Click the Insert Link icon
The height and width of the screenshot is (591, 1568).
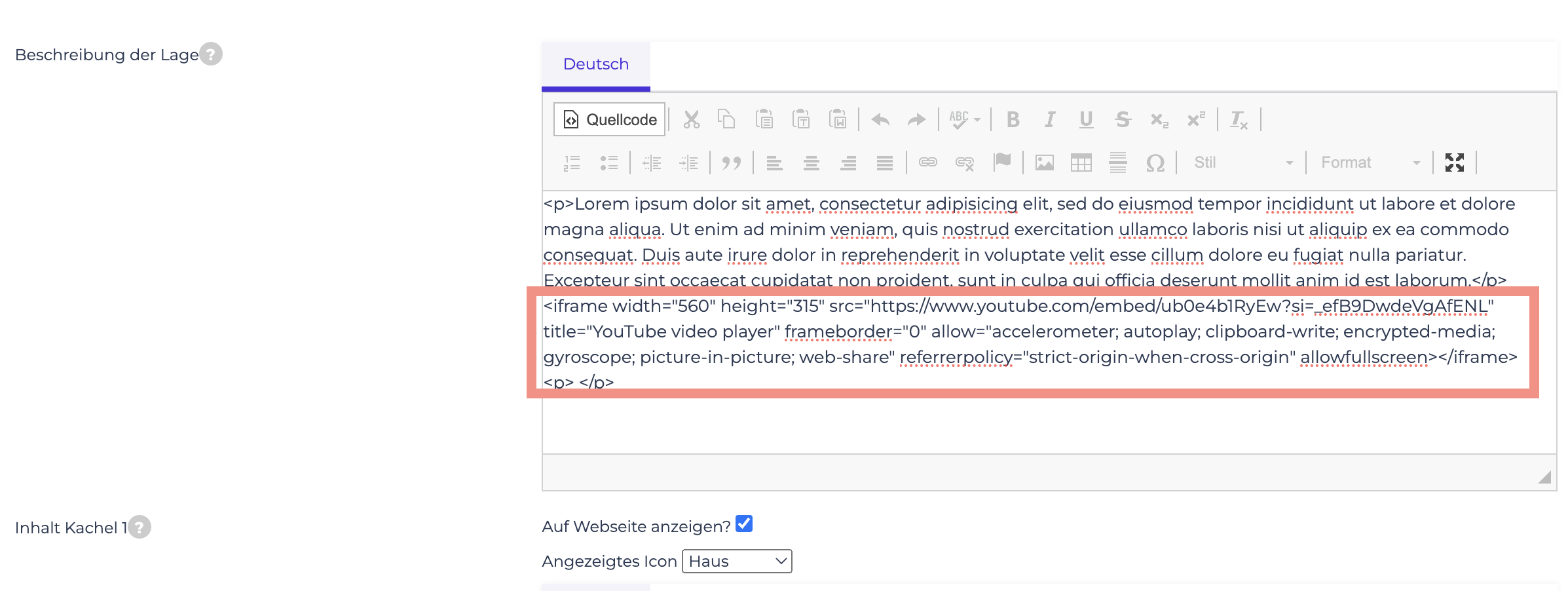pyautogui.click(x=927, y=162)
